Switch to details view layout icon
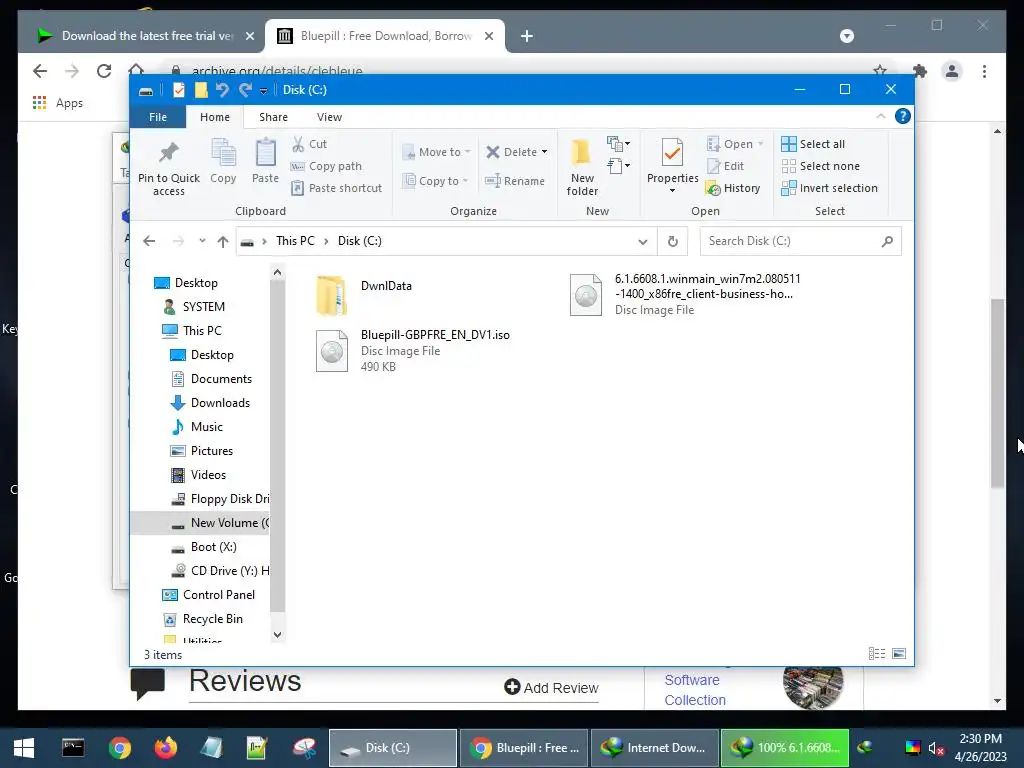The height and width of the screenshot is (768, 1024). (877, 653)
